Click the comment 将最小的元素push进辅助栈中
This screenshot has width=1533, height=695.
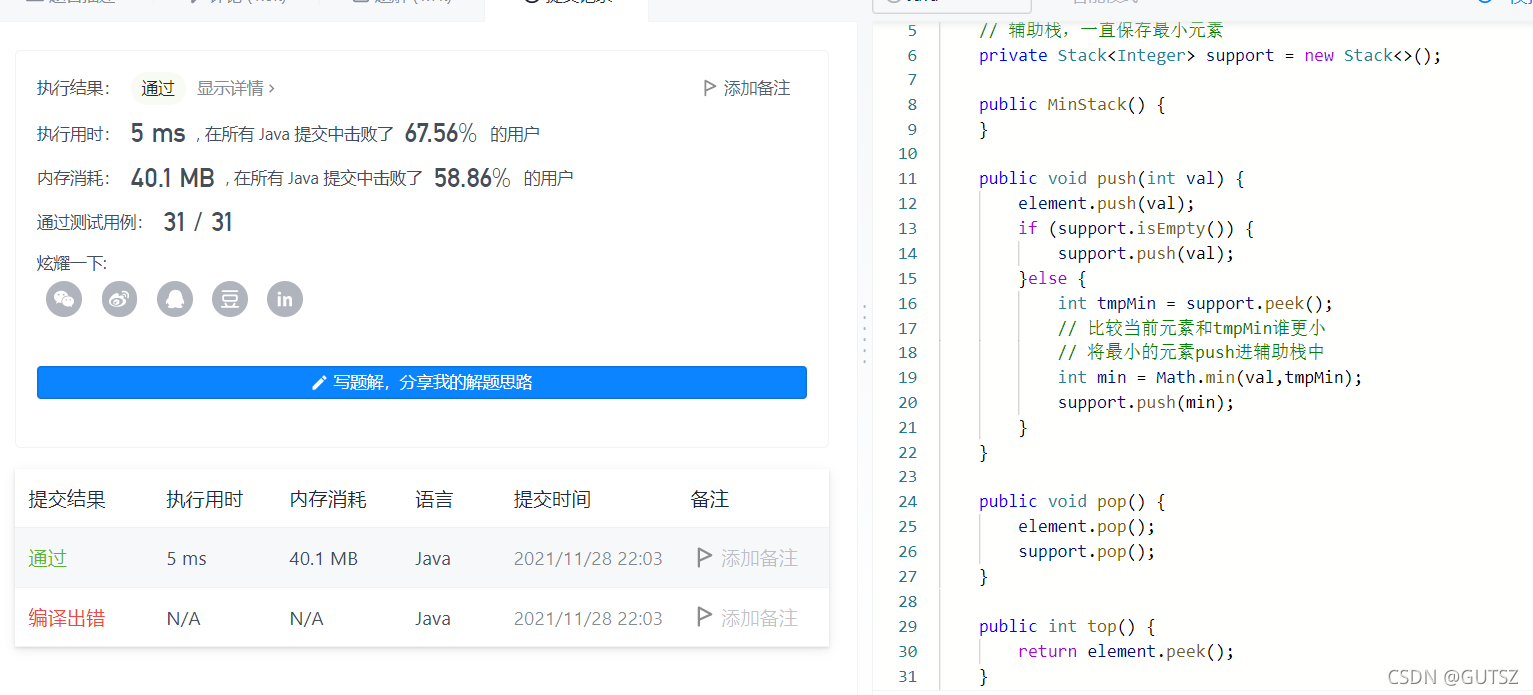(x=1191, y=353)
